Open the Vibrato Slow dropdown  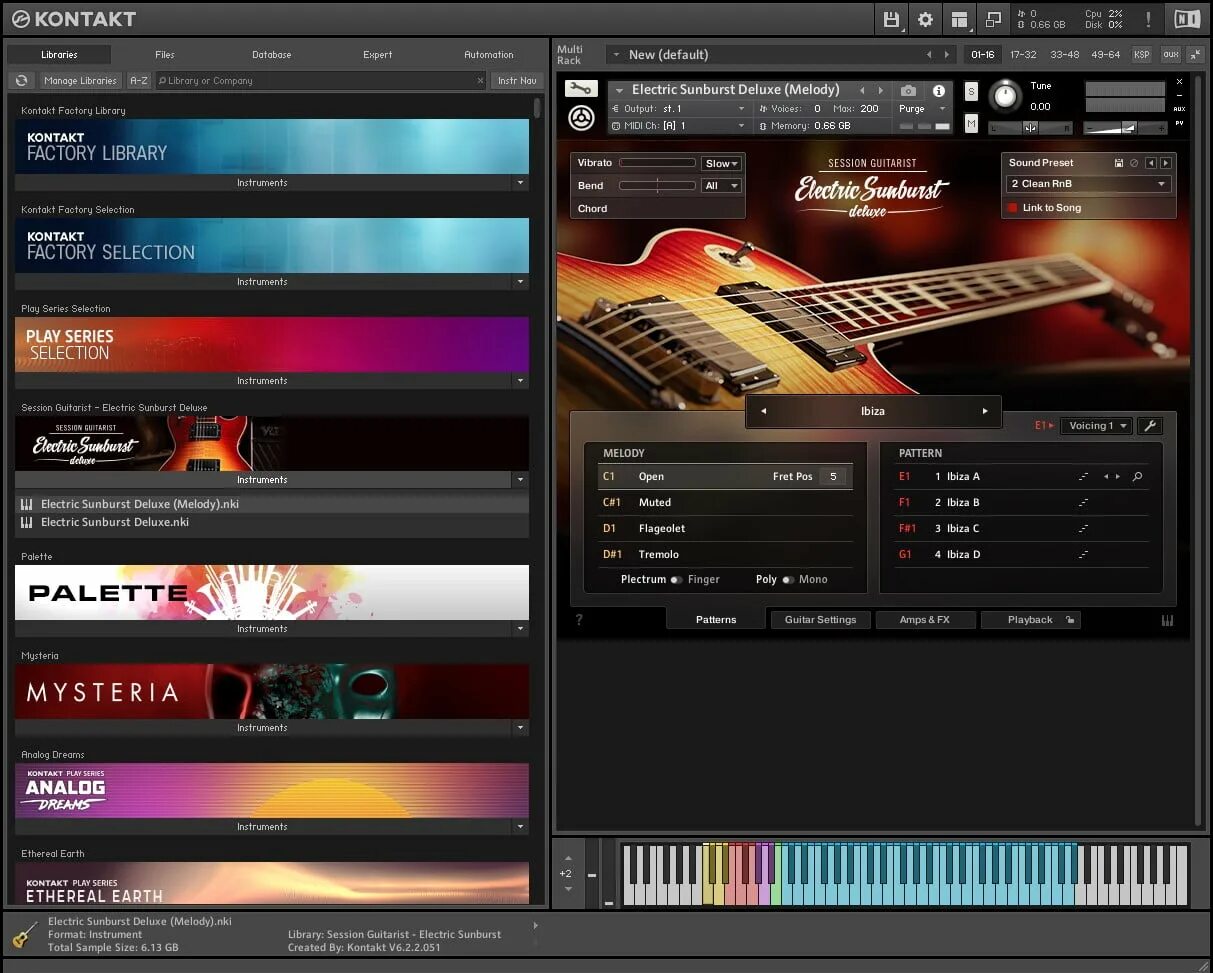tap(721, 163)
